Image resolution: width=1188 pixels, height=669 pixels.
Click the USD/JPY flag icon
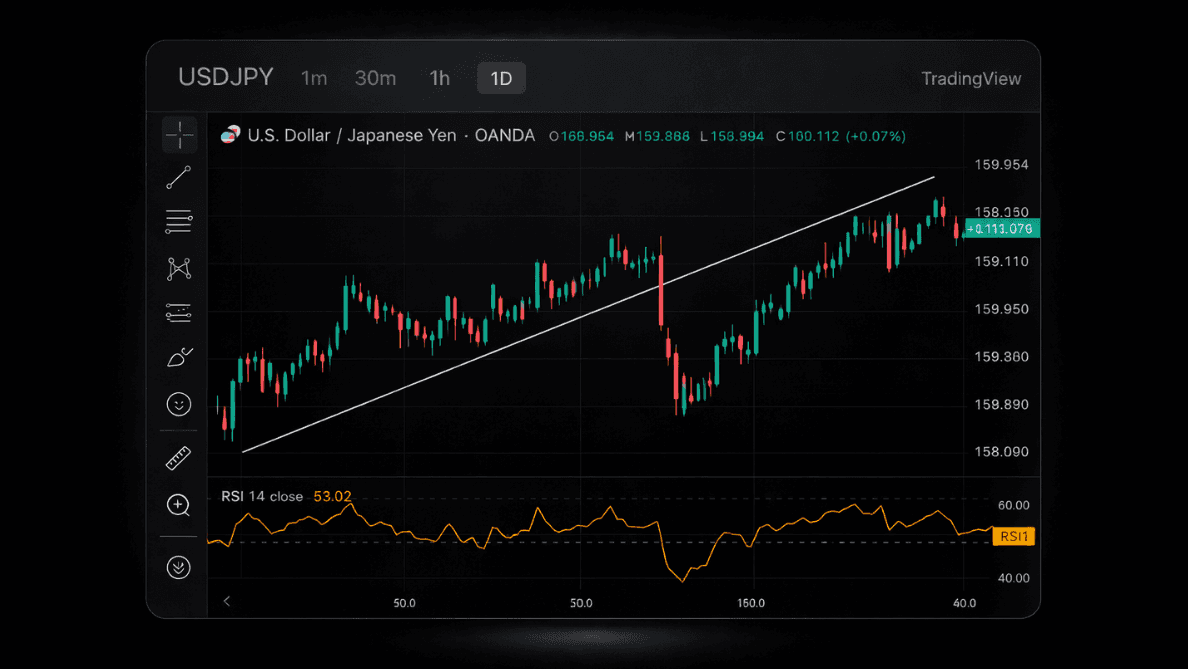pyautogui.click(x=230, y=135)
